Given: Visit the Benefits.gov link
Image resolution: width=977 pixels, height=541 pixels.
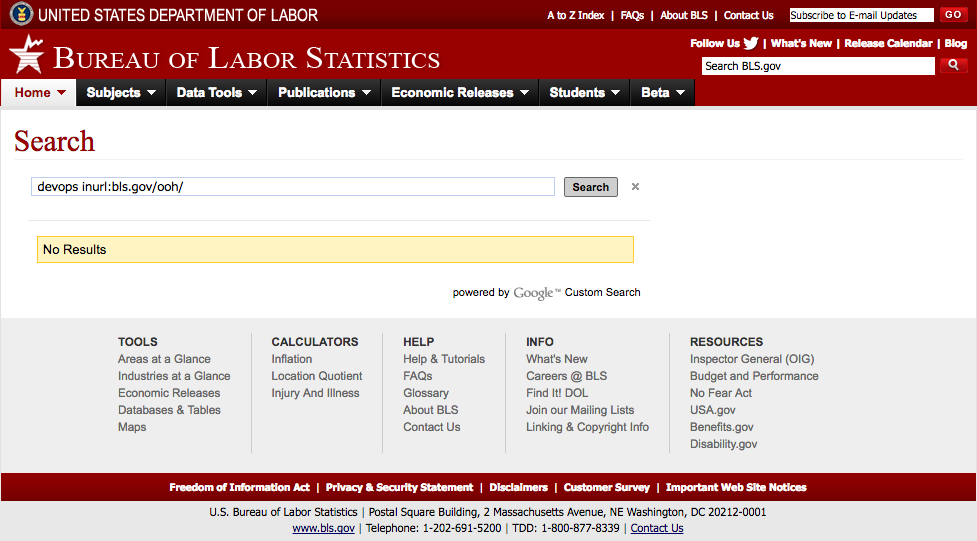Looking at the screenshot, I should pyautogui.click(x=722, y=427).
